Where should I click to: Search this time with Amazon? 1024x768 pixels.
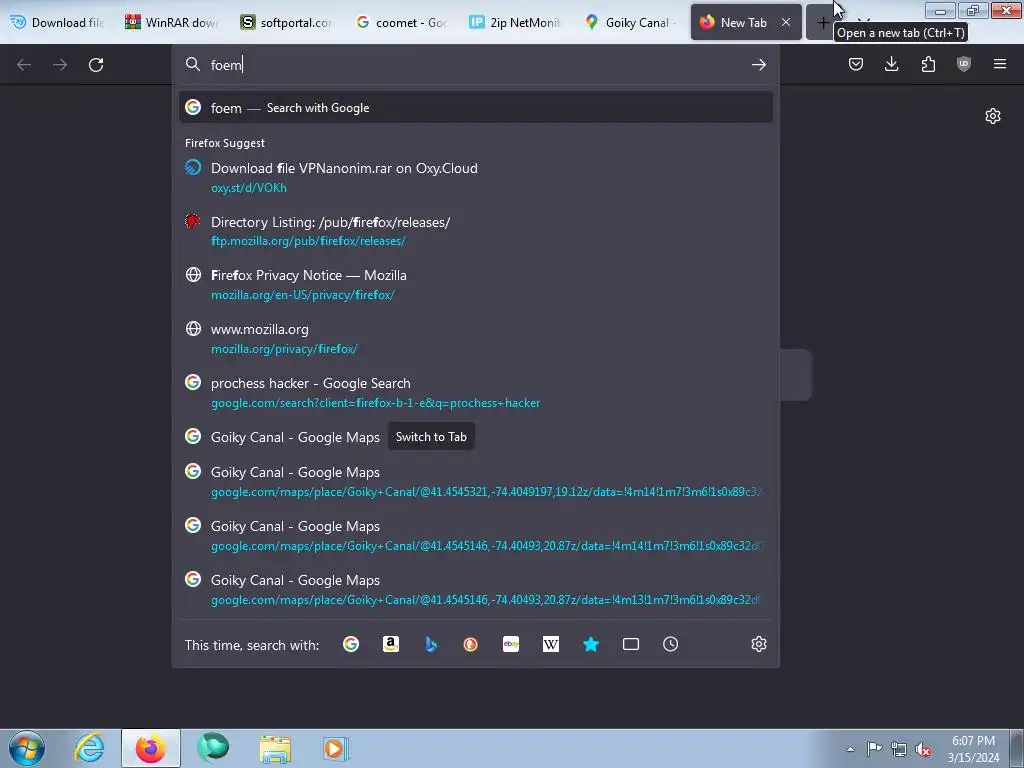(391, 645)
